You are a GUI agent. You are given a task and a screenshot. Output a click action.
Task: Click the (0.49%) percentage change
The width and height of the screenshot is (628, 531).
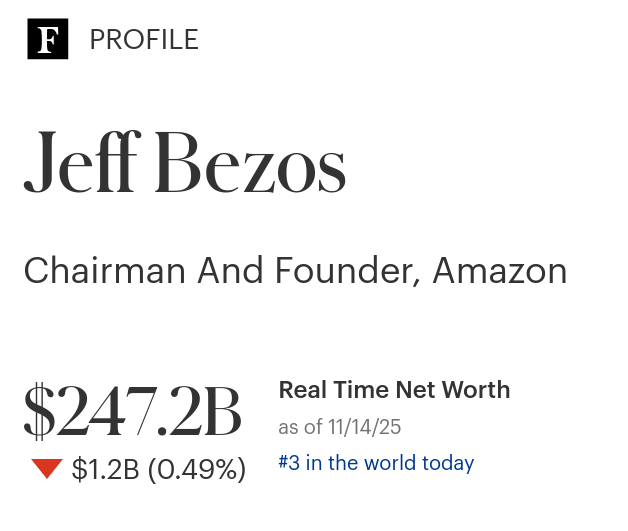(196, 469)
